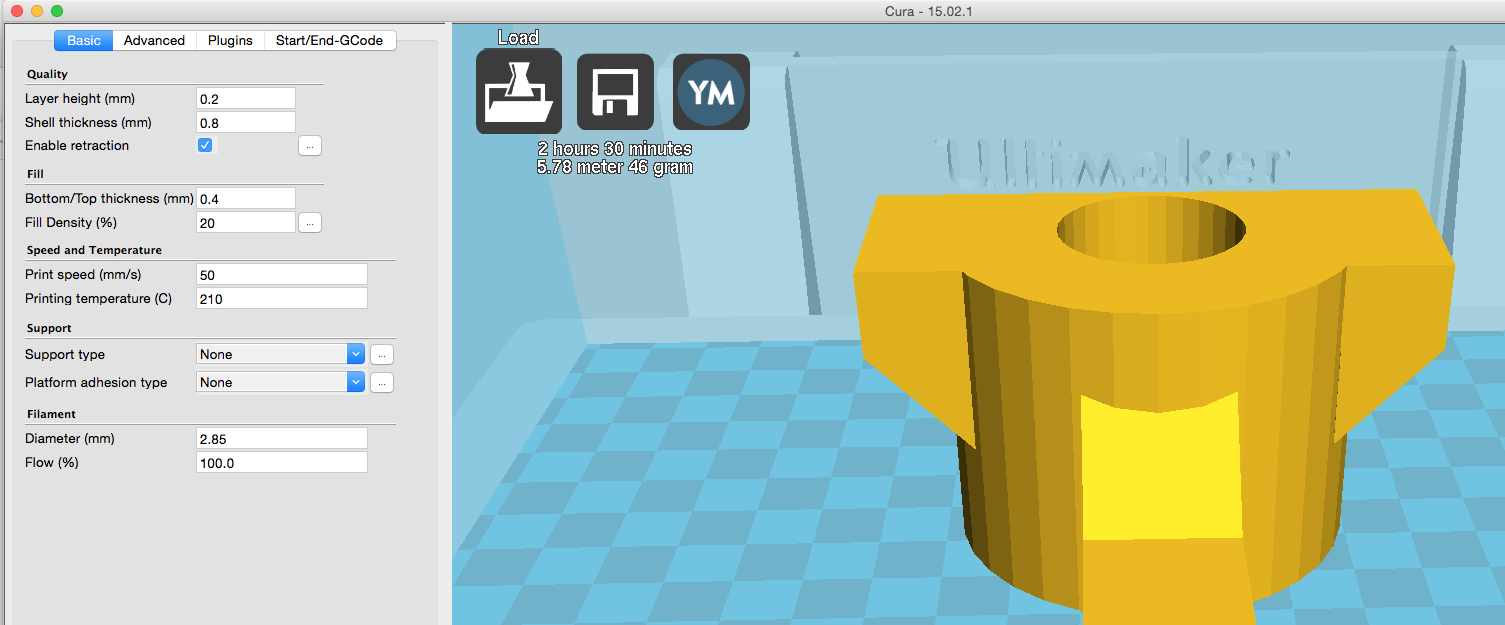Image resolution: width=1505 pixels, height=625 pixels.
Task: Click the '2 hours 30 minutes' estimate text
Action: 615,148
